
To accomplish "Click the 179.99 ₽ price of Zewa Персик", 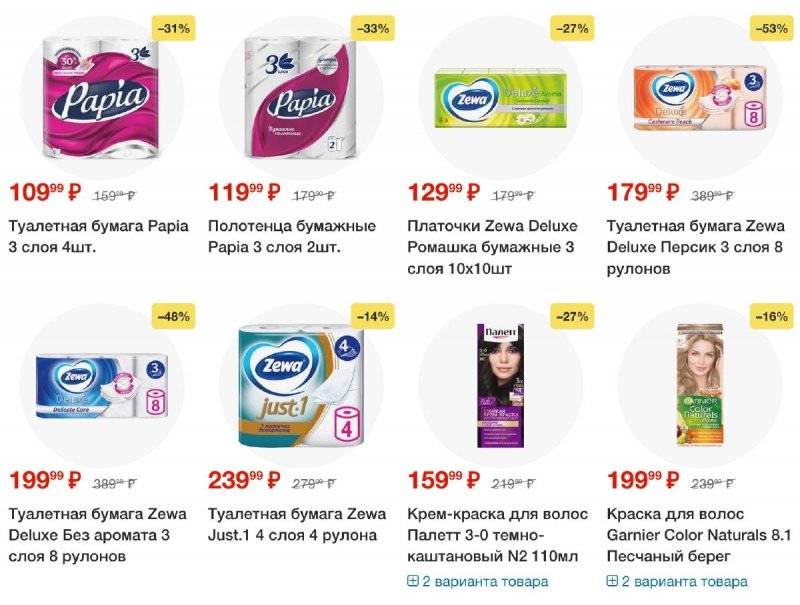I will [643, 192].
